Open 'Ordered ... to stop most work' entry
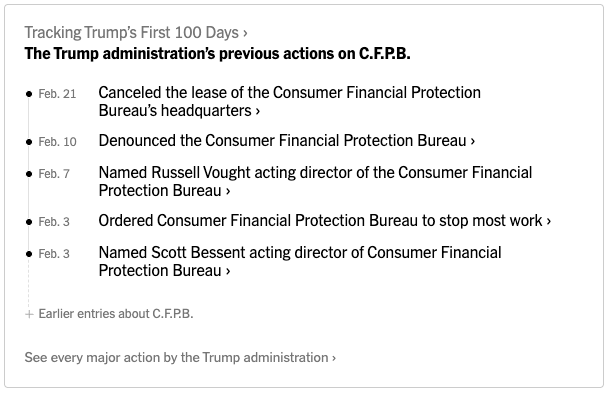This screenshot has width=608, height=394. click(x=325, y=220)
